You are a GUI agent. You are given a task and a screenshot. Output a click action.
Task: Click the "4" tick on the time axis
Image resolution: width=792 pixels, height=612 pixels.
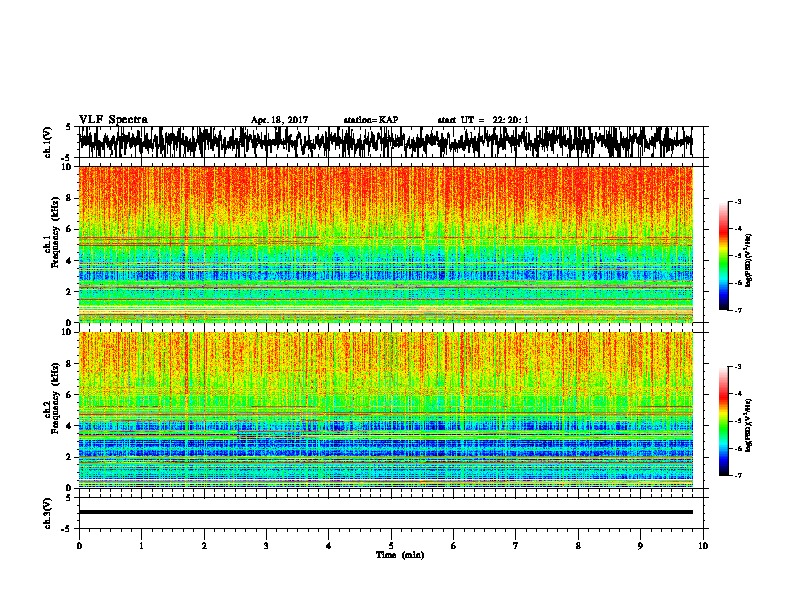click(329, 546)
